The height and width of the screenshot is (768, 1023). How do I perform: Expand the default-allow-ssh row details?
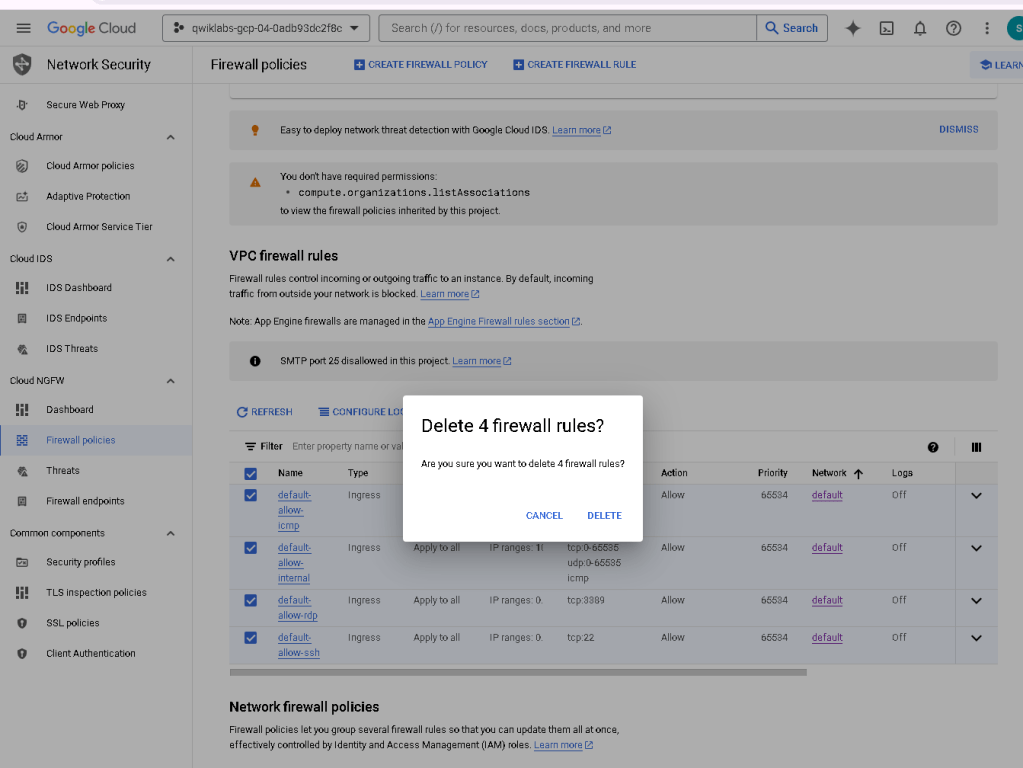pos(976,638)
